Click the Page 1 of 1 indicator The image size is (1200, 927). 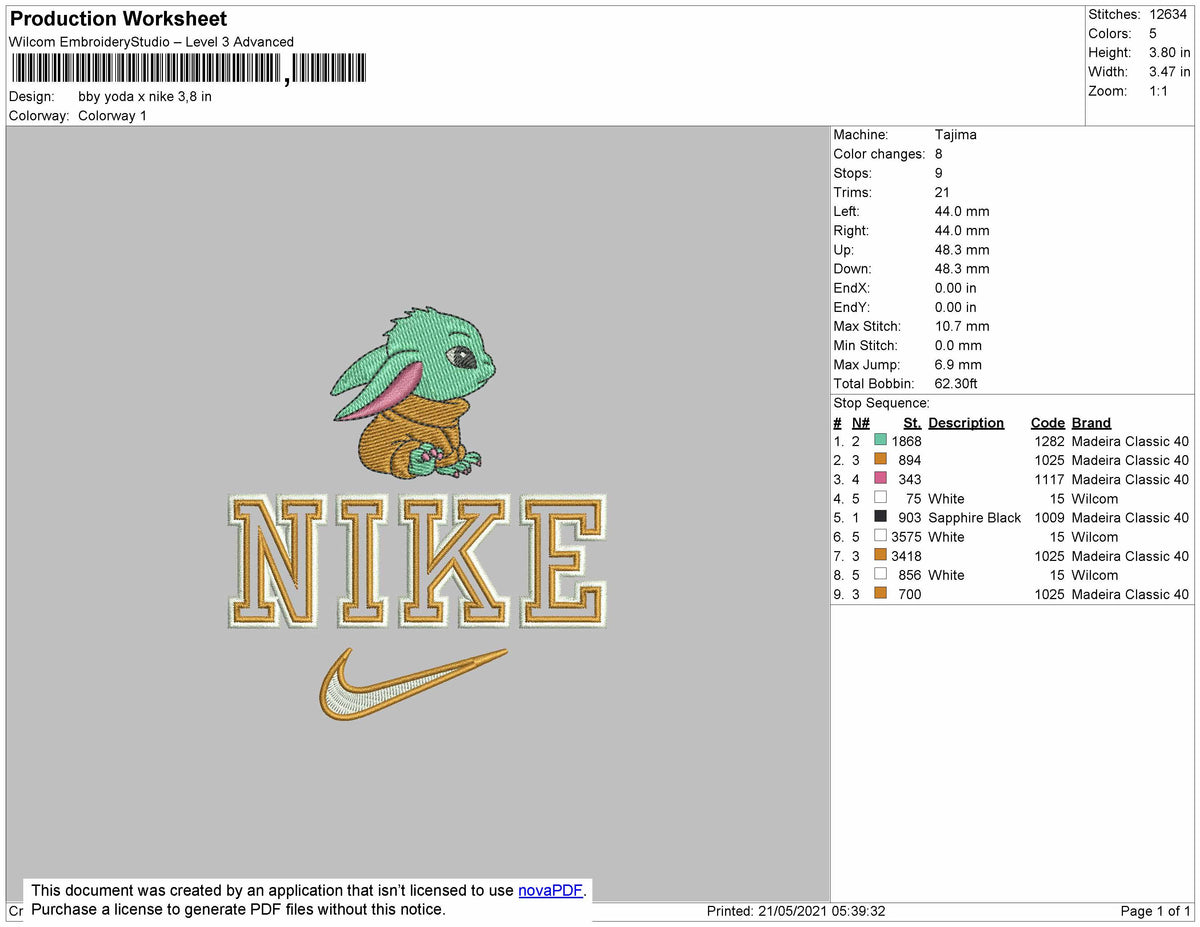(x=1156, y=911)
